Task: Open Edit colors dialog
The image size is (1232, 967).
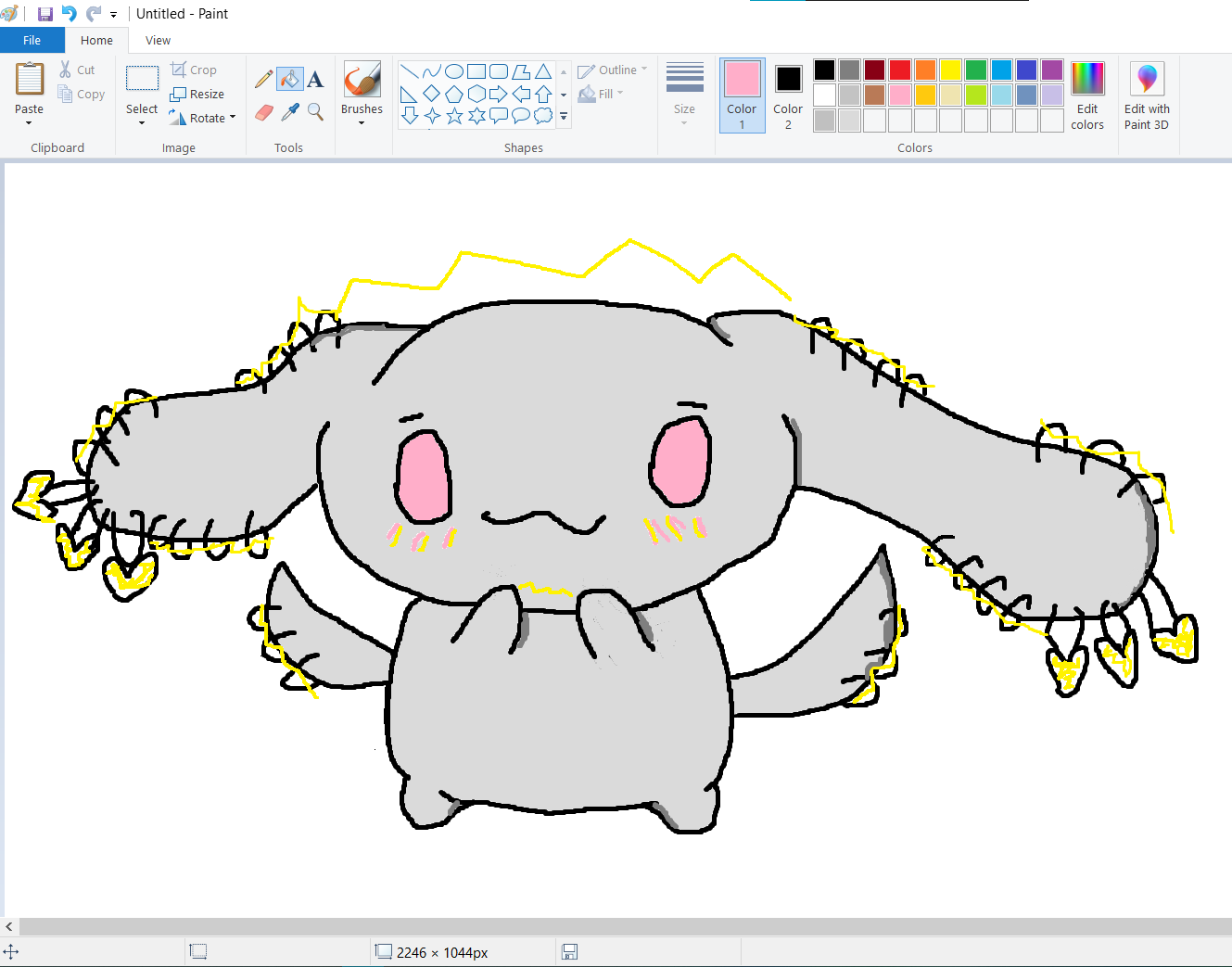Action: (1087, 96)
